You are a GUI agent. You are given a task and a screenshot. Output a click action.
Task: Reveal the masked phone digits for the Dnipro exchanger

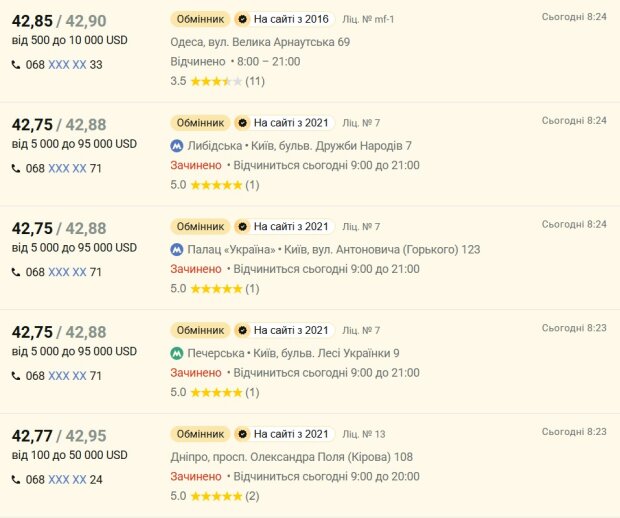67,480
